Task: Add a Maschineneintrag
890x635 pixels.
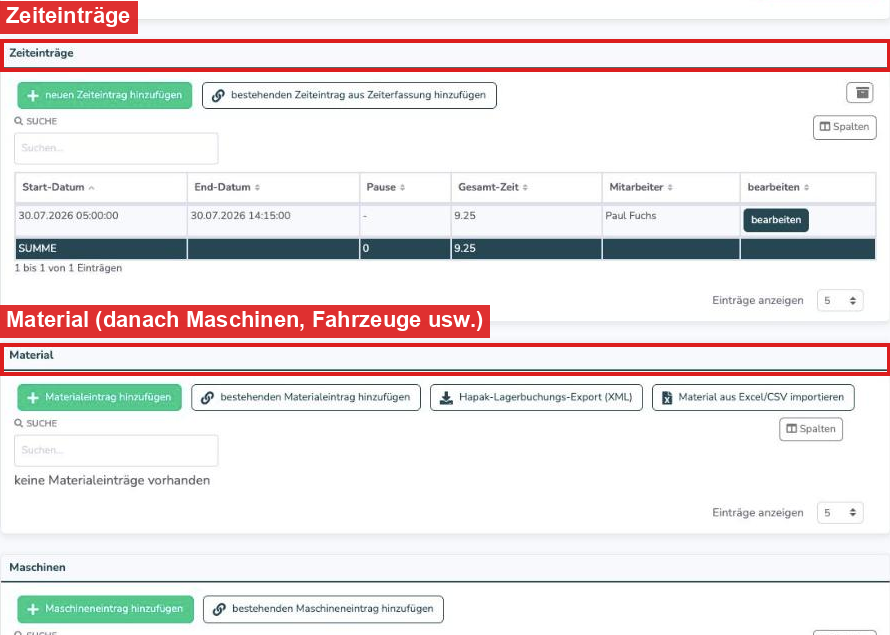Action: [106, 609]
